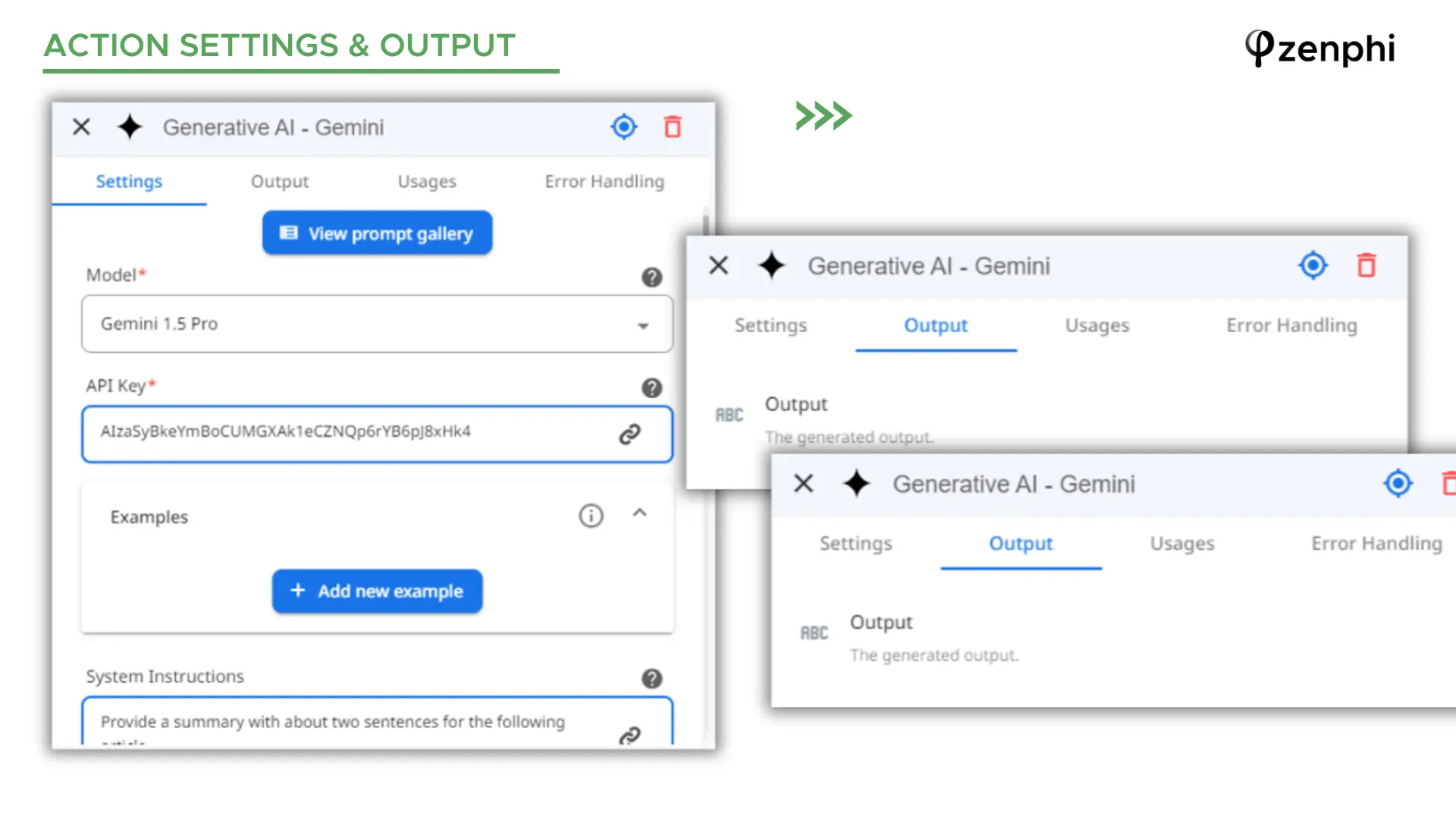Select Usages tab in front panel
1456x819 pixels.
click(x=1181, y=543)
